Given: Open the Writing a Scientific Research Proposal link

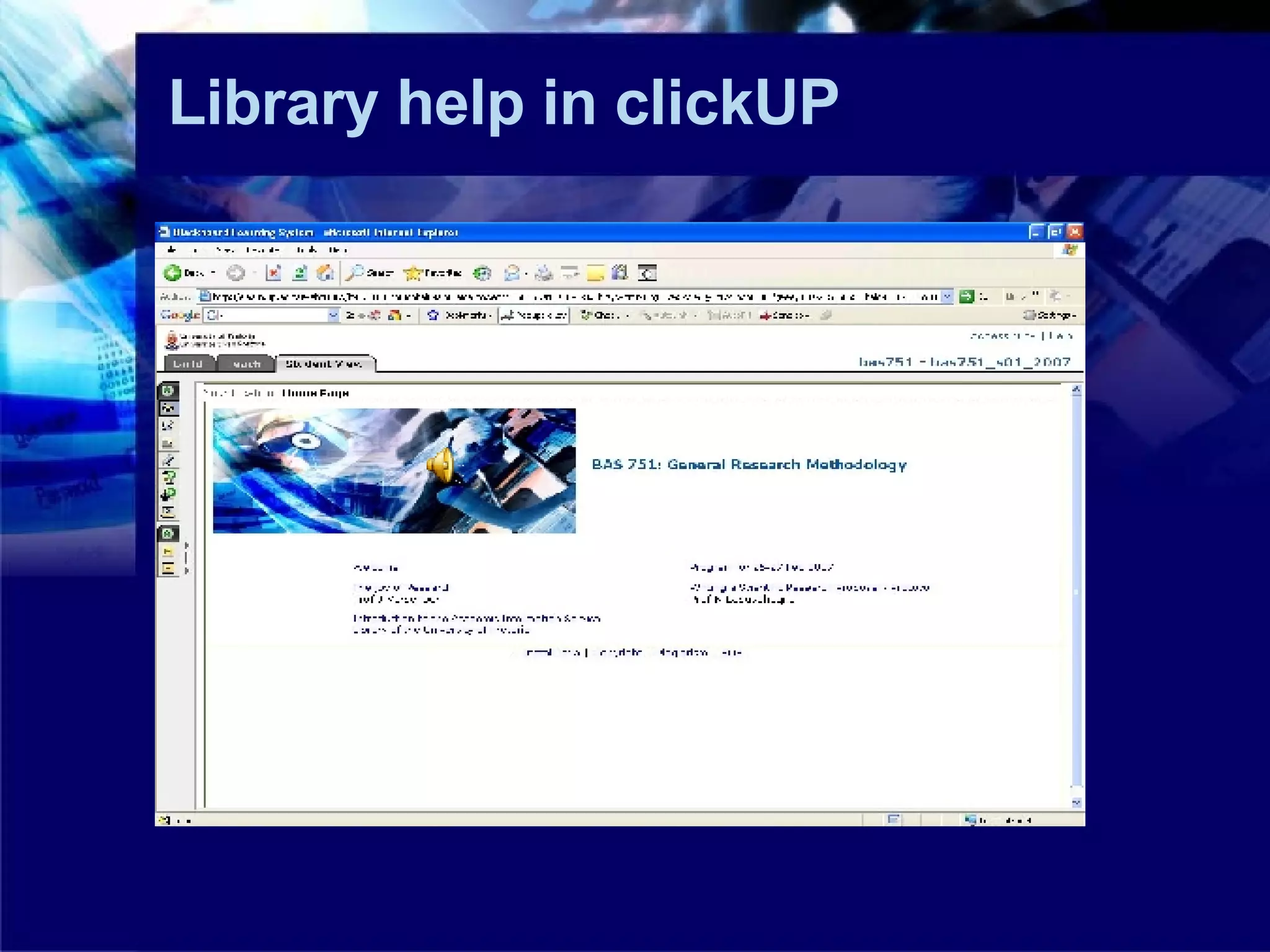Looking at the screenshot, I should 810,588.
